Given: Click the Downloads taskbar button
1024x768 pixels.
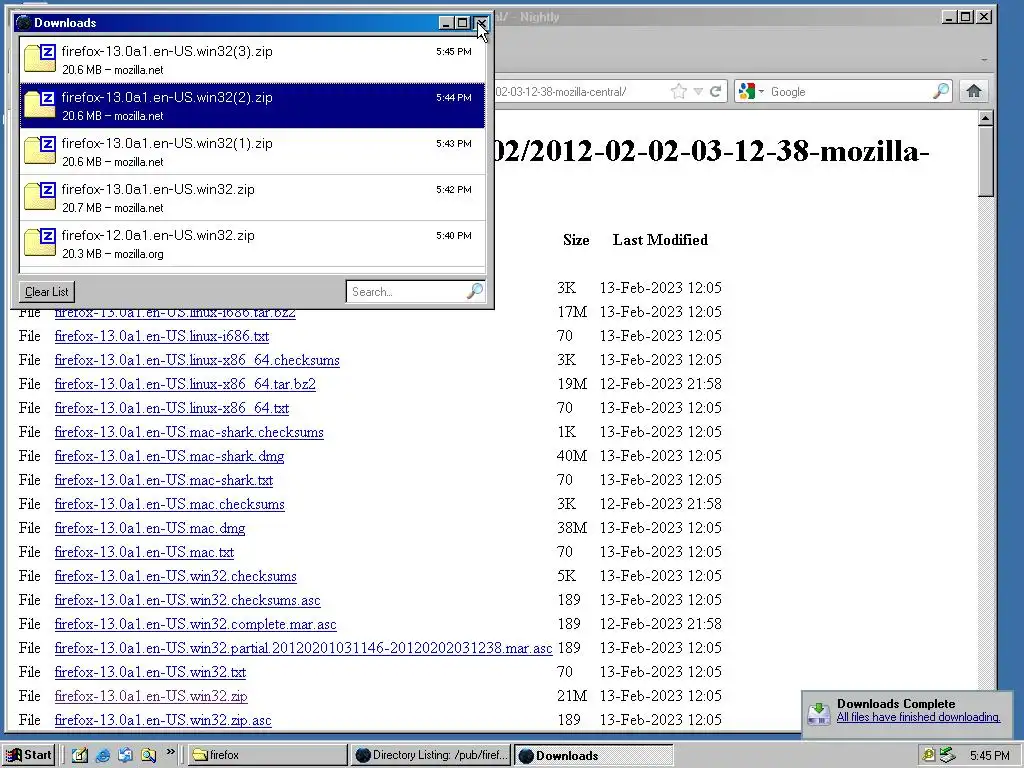Looking at the screenshot, I should (594, 756).
